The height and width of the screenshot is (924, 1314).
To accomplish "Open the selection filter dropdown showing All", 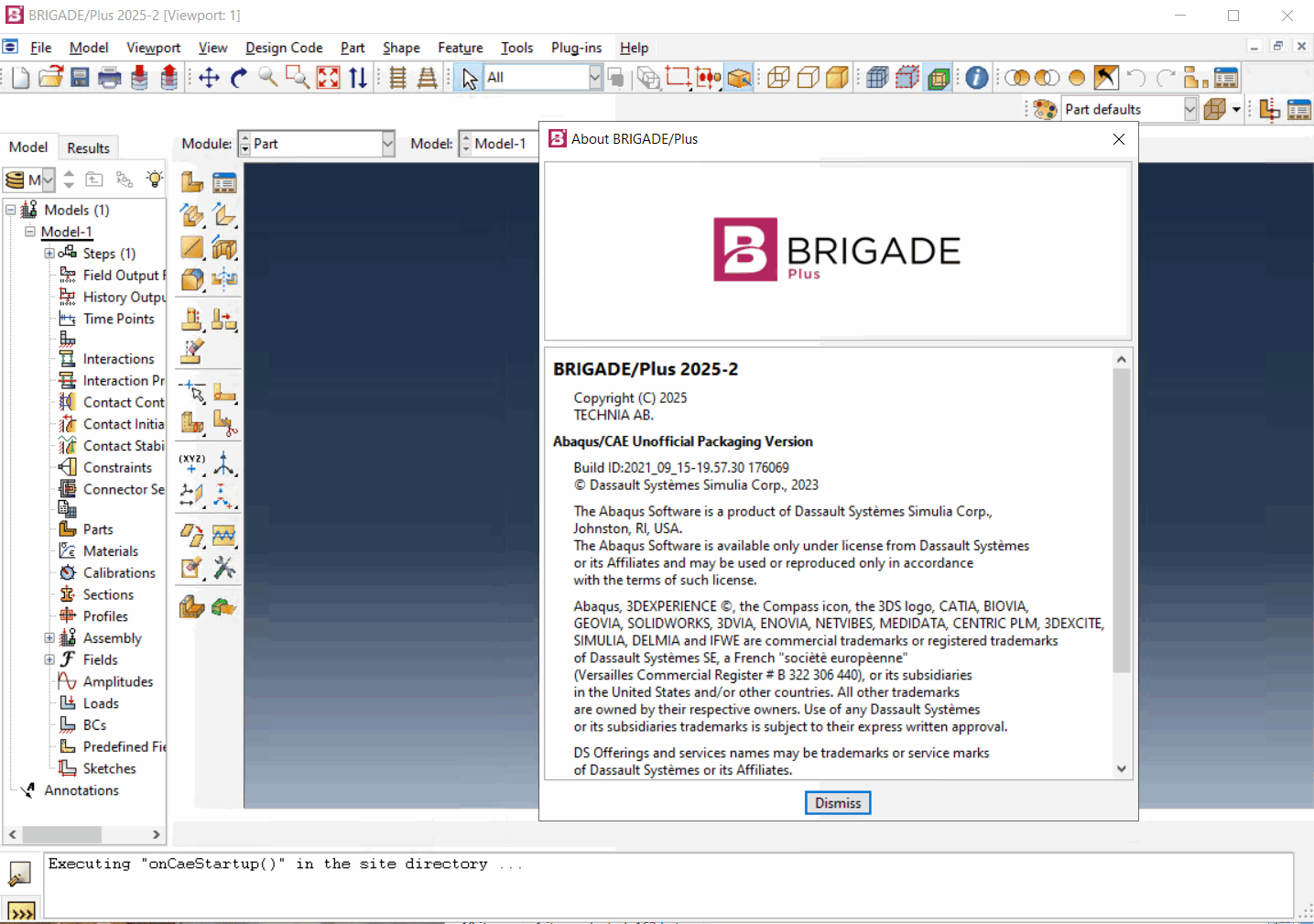I will coord(543,78).
